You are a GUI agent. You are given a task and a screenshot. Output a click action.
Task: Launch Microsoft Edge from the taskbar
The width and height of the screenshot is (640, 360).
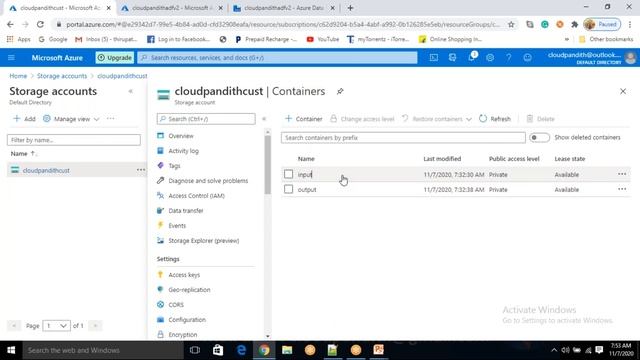point(241,350)
